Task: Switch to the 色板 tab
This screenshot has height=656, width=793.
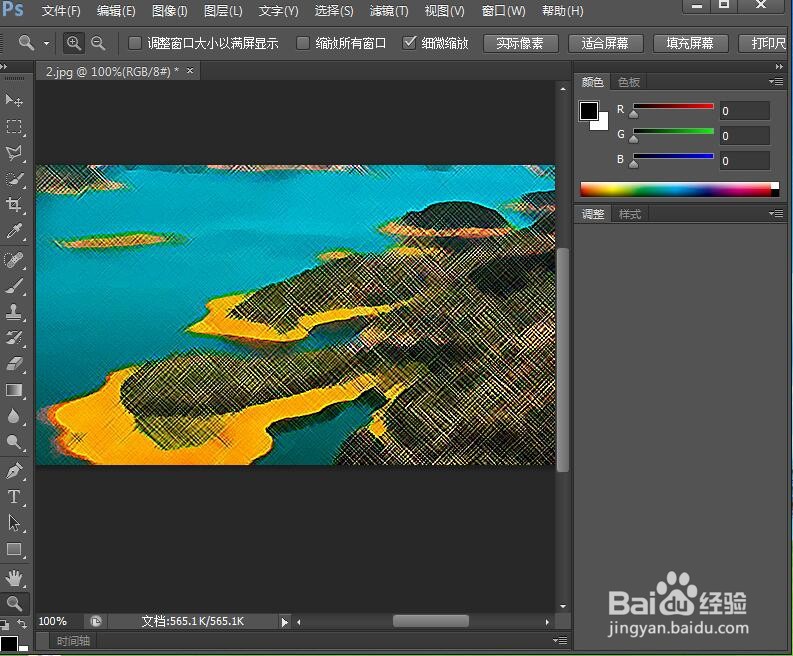Action: coord(629,82)
